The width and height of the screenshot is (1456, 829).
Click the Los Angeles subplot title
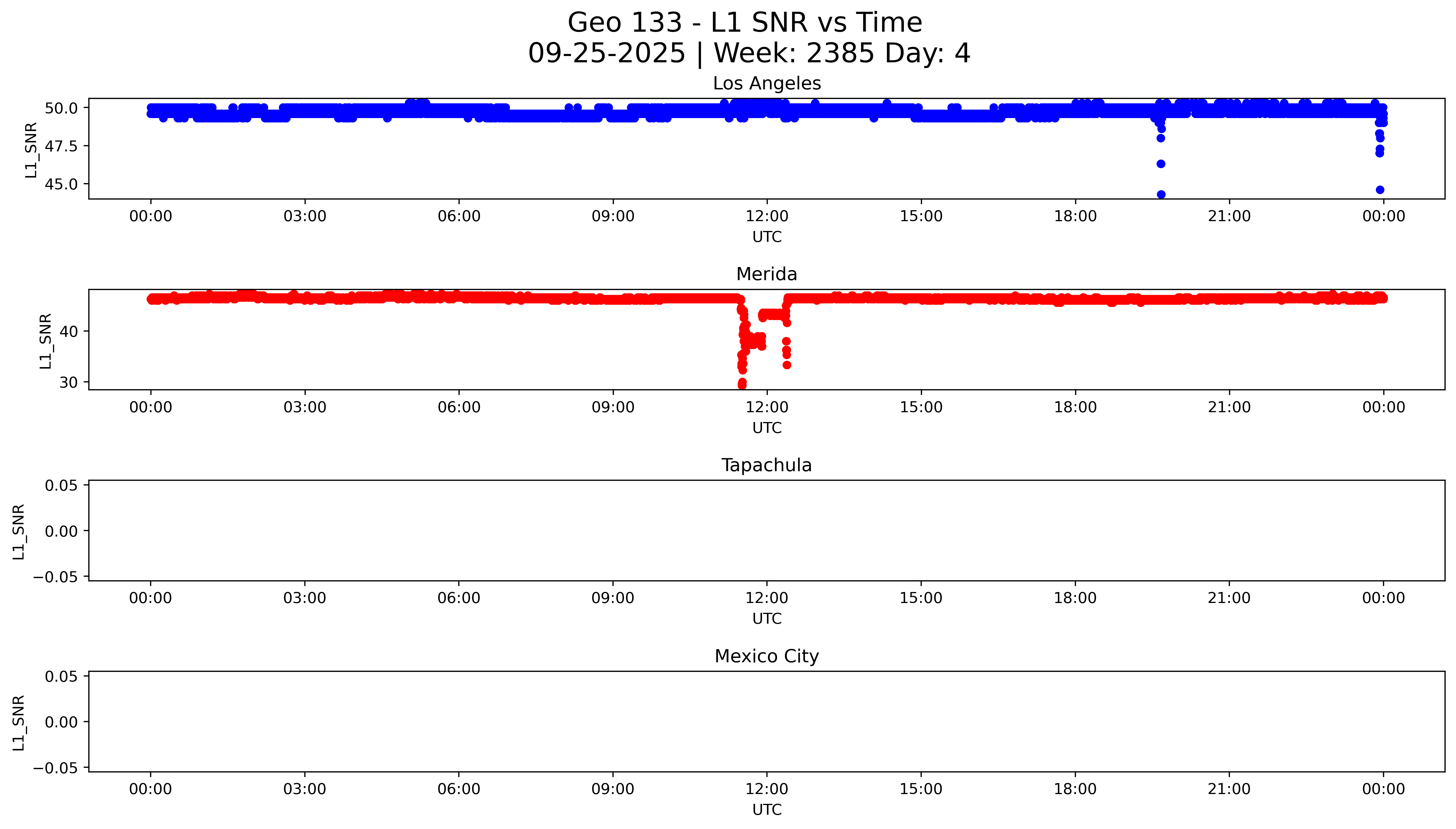pyautogui.click(x=766, y=84)
